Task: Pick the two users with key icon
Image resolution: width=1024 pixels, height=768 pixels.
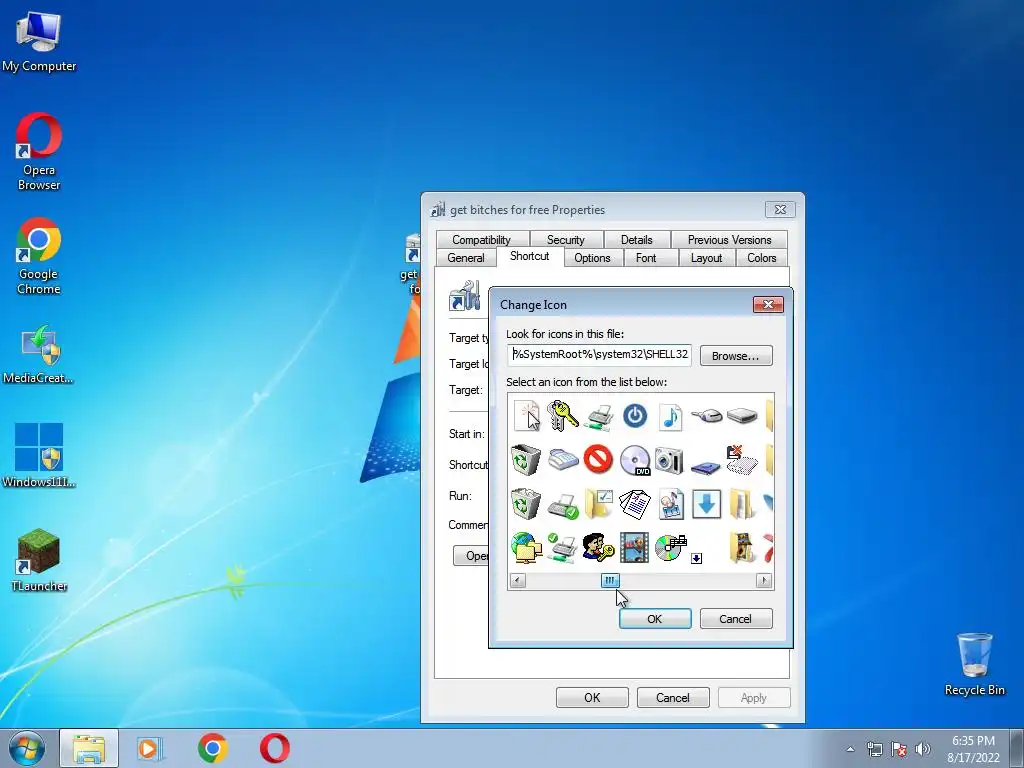Action: click(598, 548)
